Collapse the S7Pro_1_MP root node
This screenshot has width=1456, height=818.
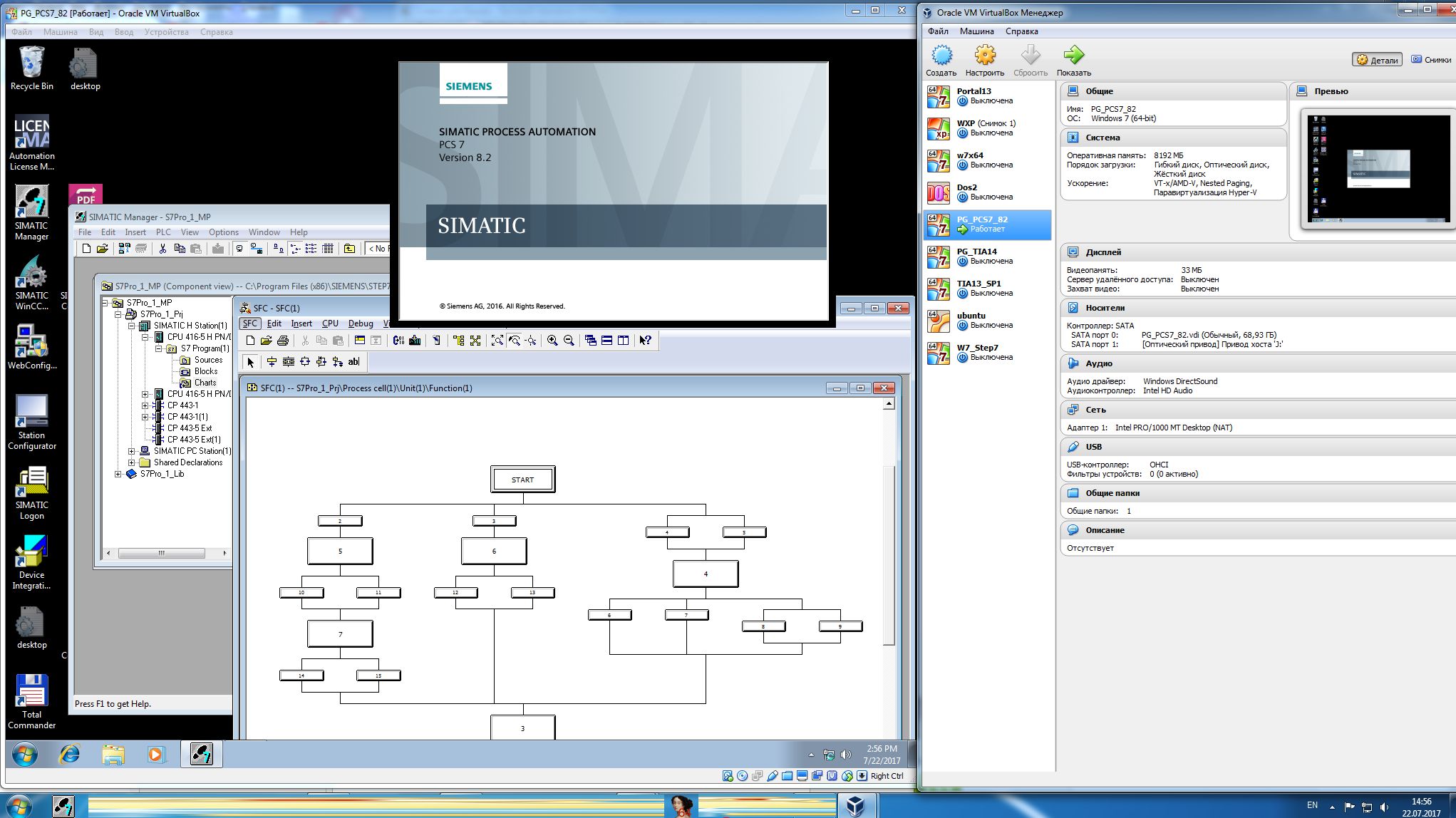(x=106, y=303)
